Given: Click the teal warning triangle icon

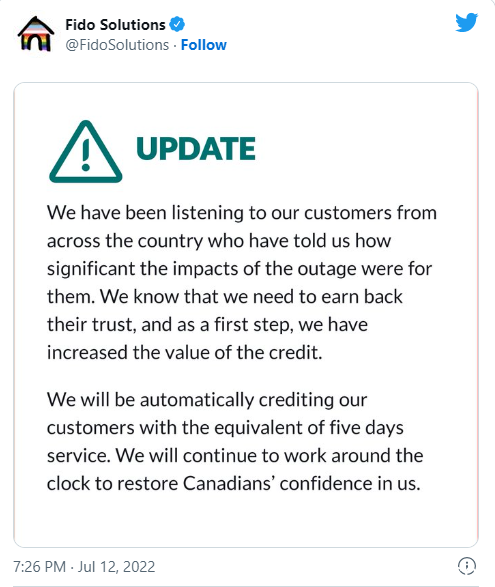Looking at the screenshot, I should point(86,152).
